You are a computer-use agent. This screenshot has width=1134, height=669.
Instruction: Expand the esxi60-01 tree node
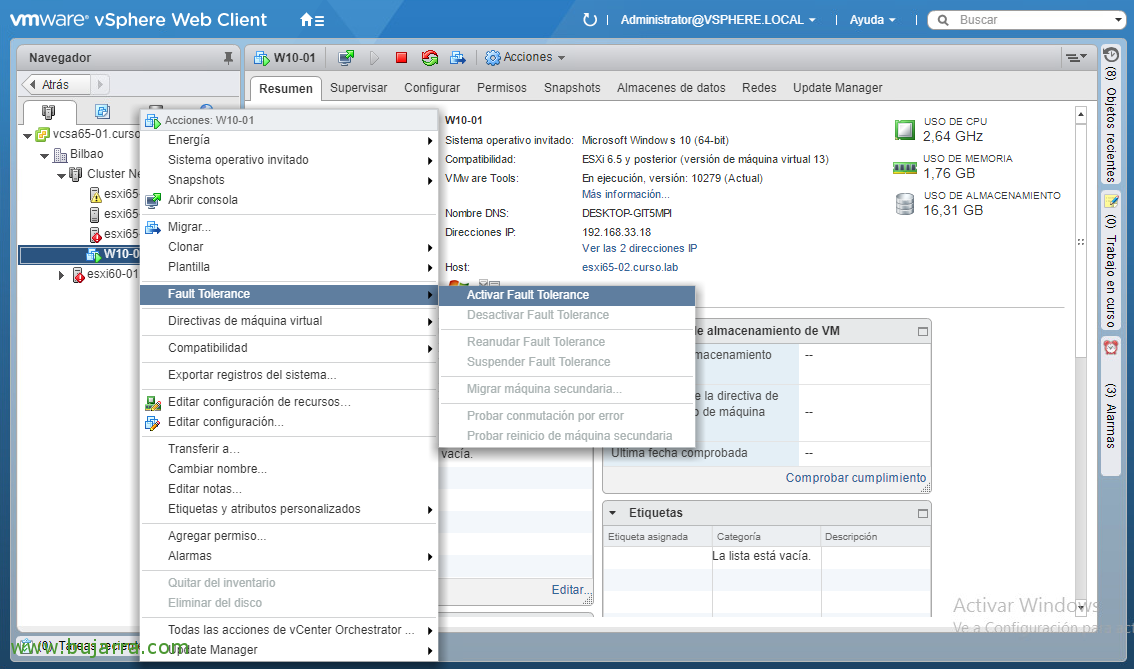[61, 275]
